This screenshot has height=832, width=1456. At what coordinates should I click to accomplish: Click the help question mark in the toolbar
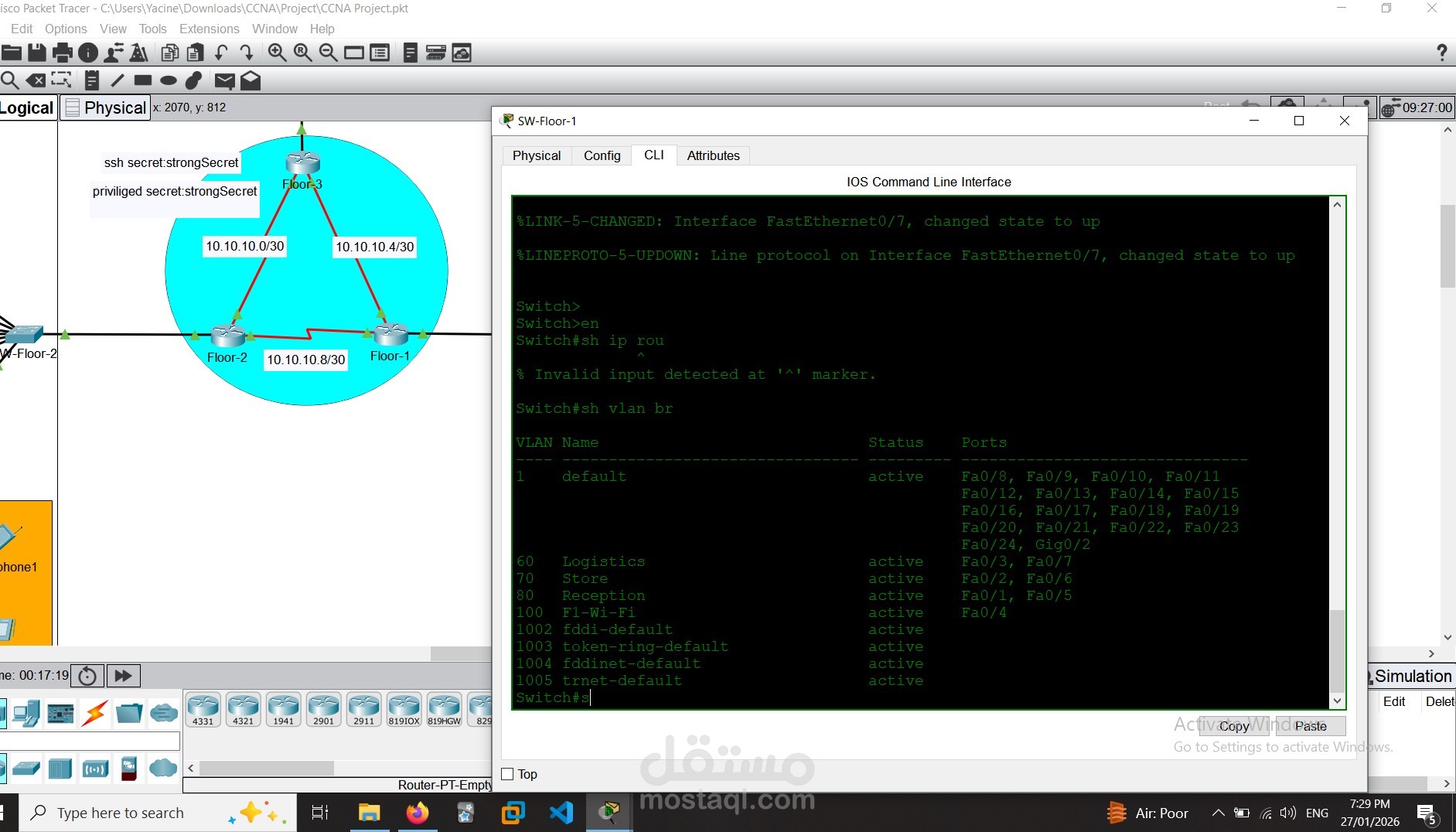click(x=1441, y=53)
